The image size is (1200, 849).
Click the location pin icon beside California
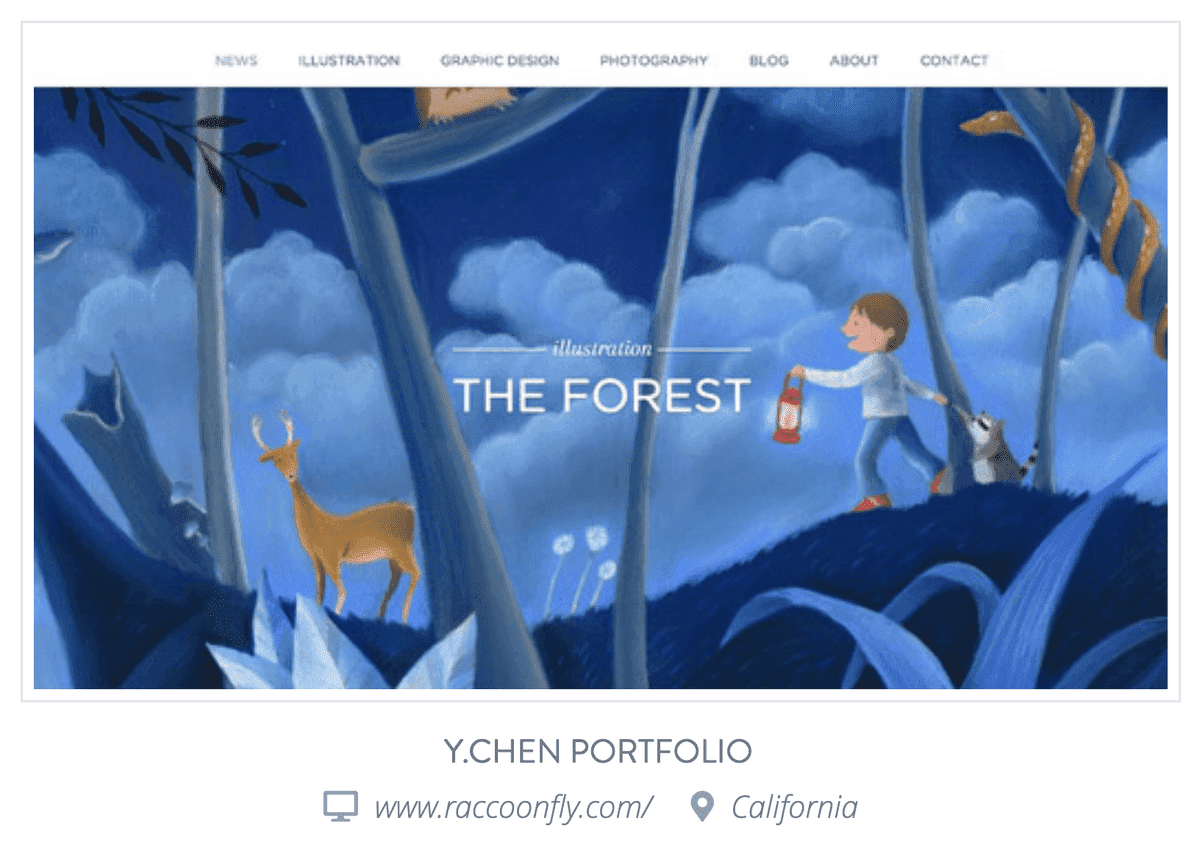[703, 806]
